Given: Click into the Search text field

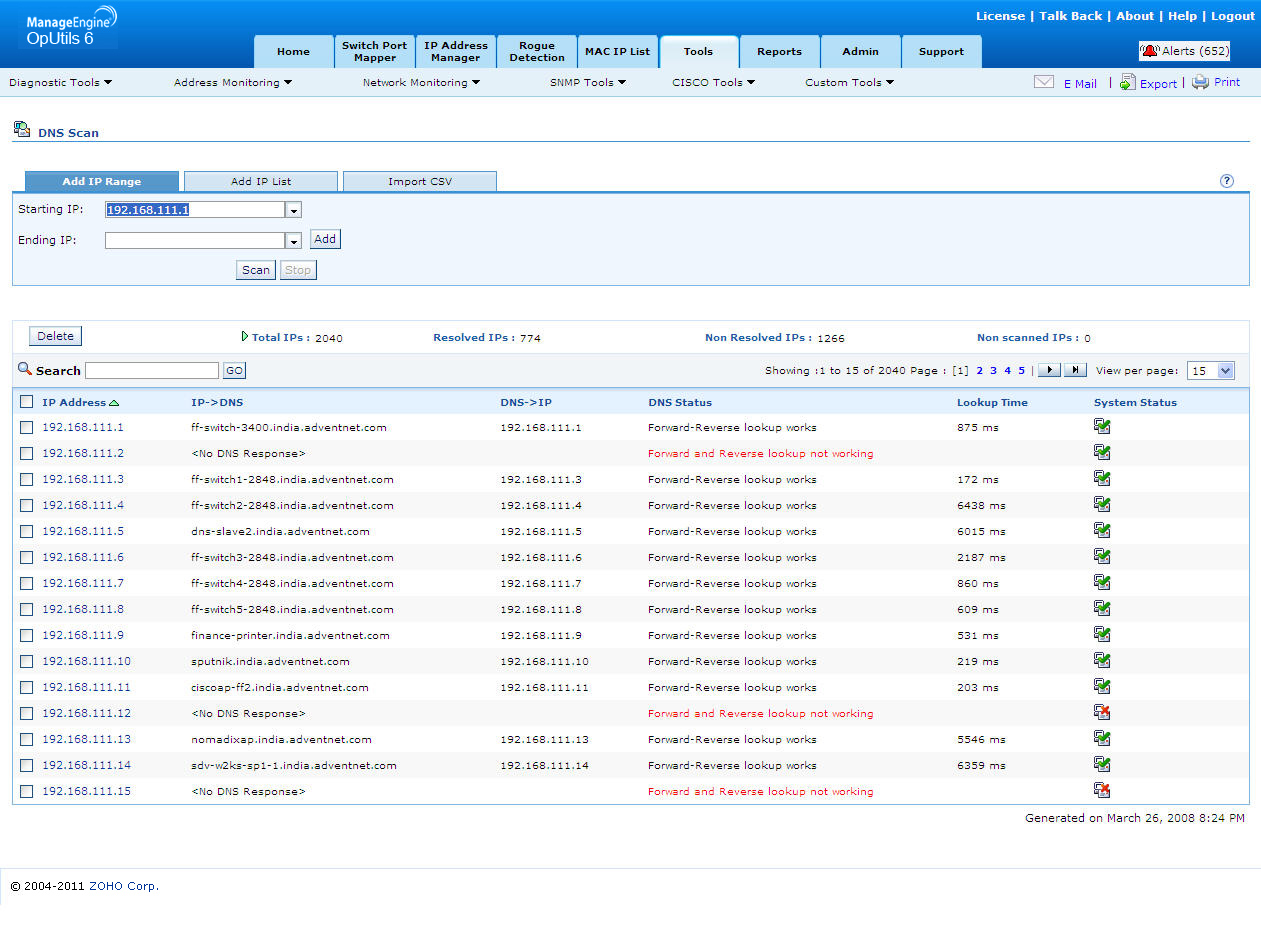Looking at the screenshot, I should [151, 371].
